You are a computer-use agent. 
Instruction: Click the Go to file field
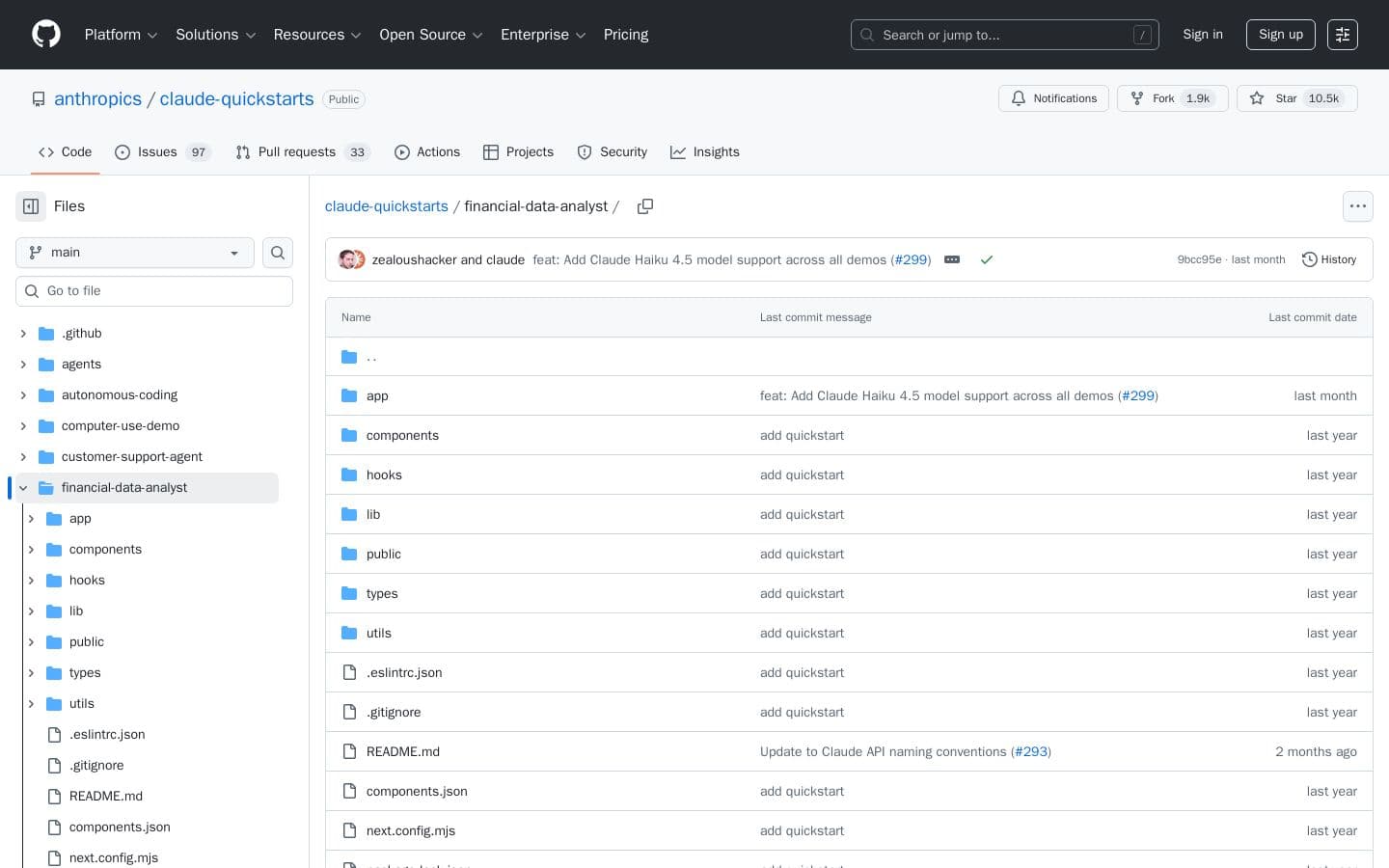154,290
